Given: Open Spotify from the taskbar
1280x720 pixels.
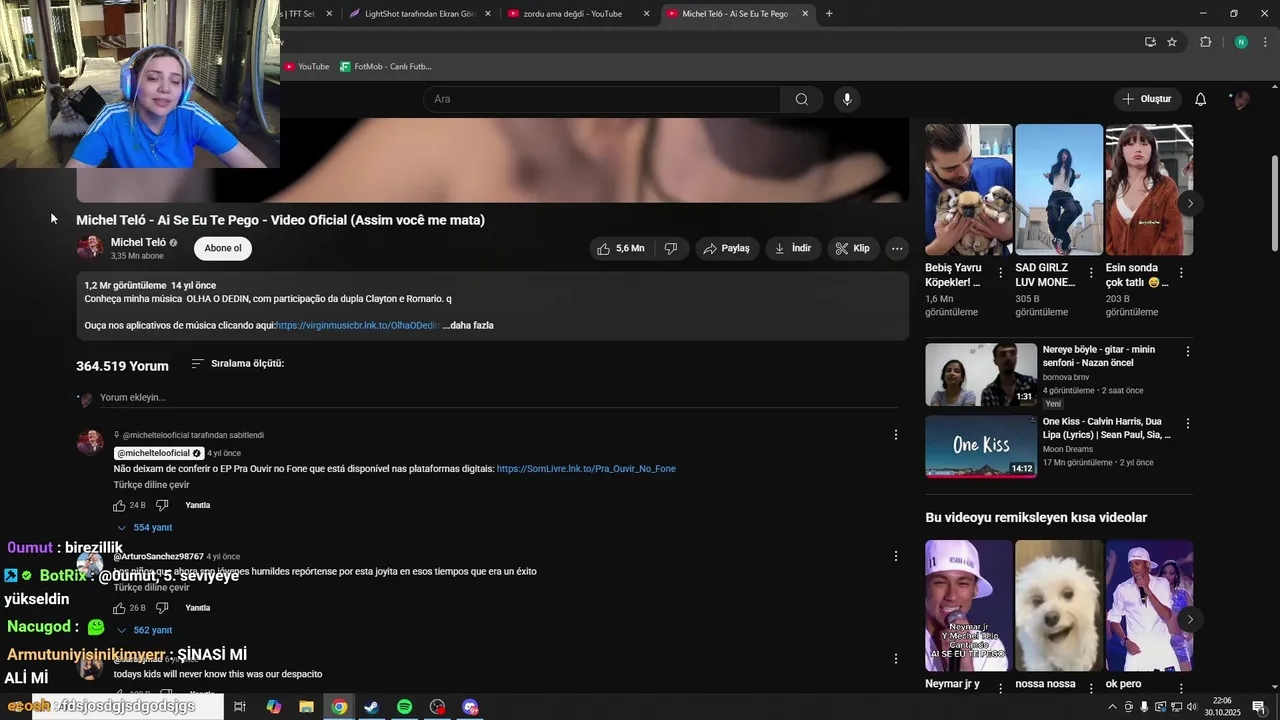Looking at the screenshot, I should pyautogui.click(x=404, y=707).
